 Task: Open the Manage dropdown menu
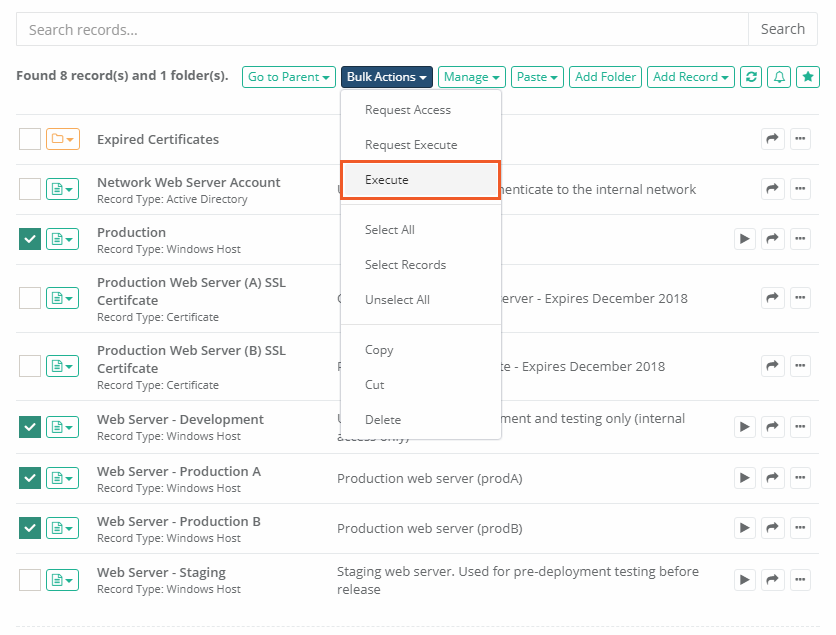pyautogui.click(x=472, y=77)
